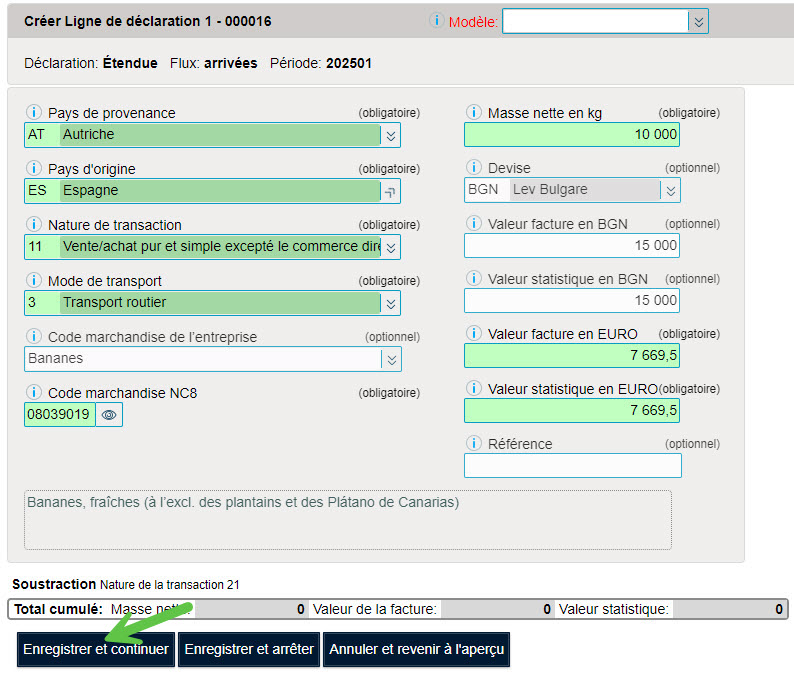The image size is (794, 676).
Task: Click info icon for Référence
Action: tap(473, 443)
